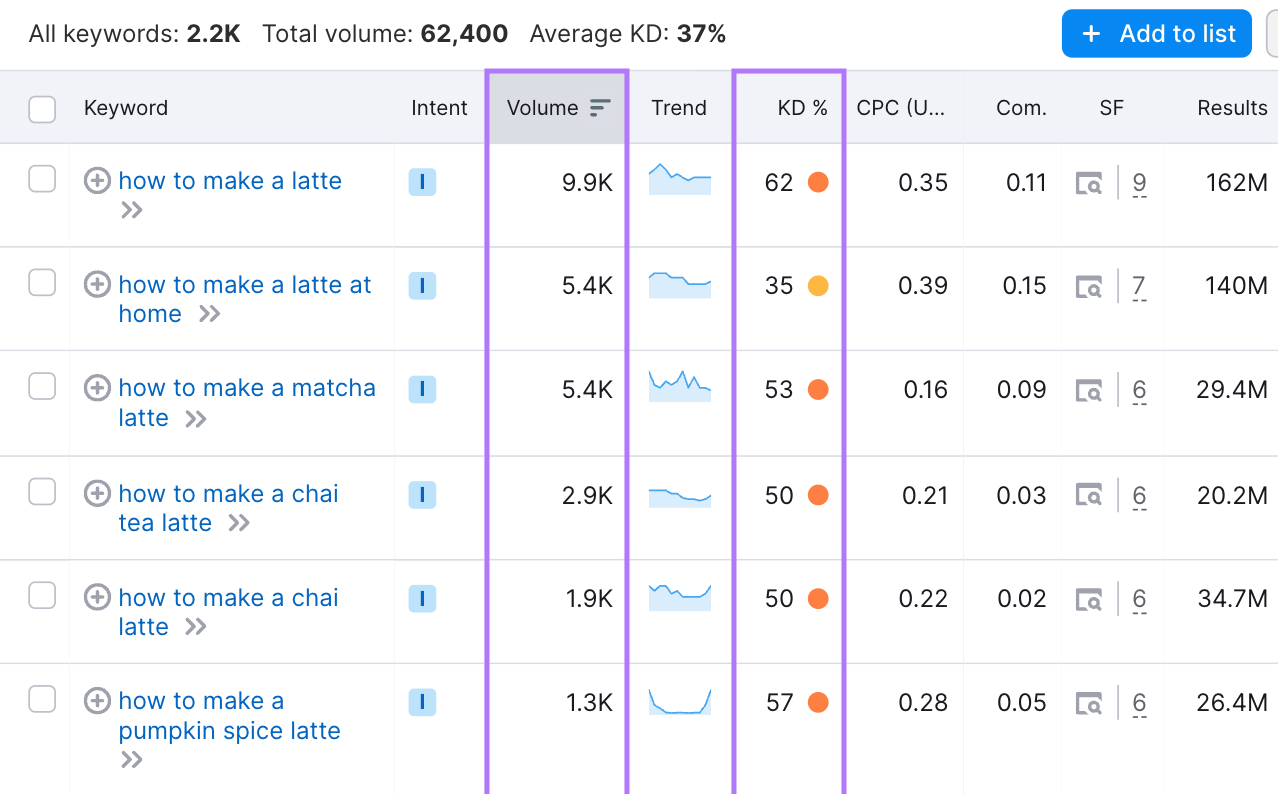
Task: Click the SF count "9" for "how to make a latte"
Action: (1138, 182)
